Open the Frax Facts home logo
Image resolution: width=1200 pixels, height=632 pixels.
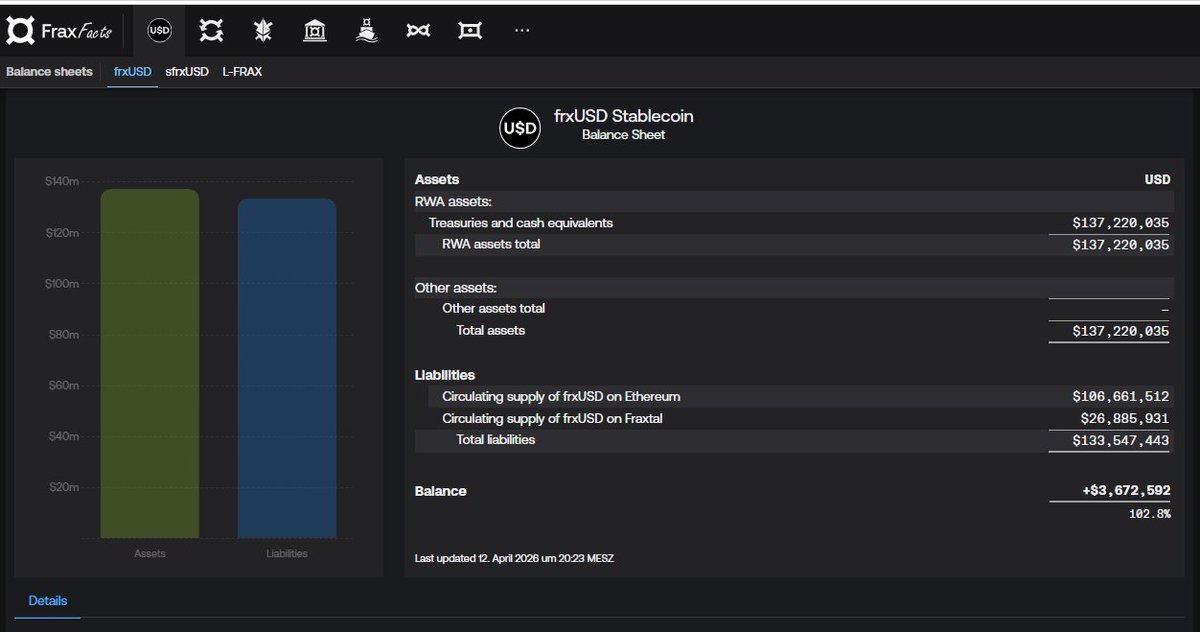tap(59, 31)
